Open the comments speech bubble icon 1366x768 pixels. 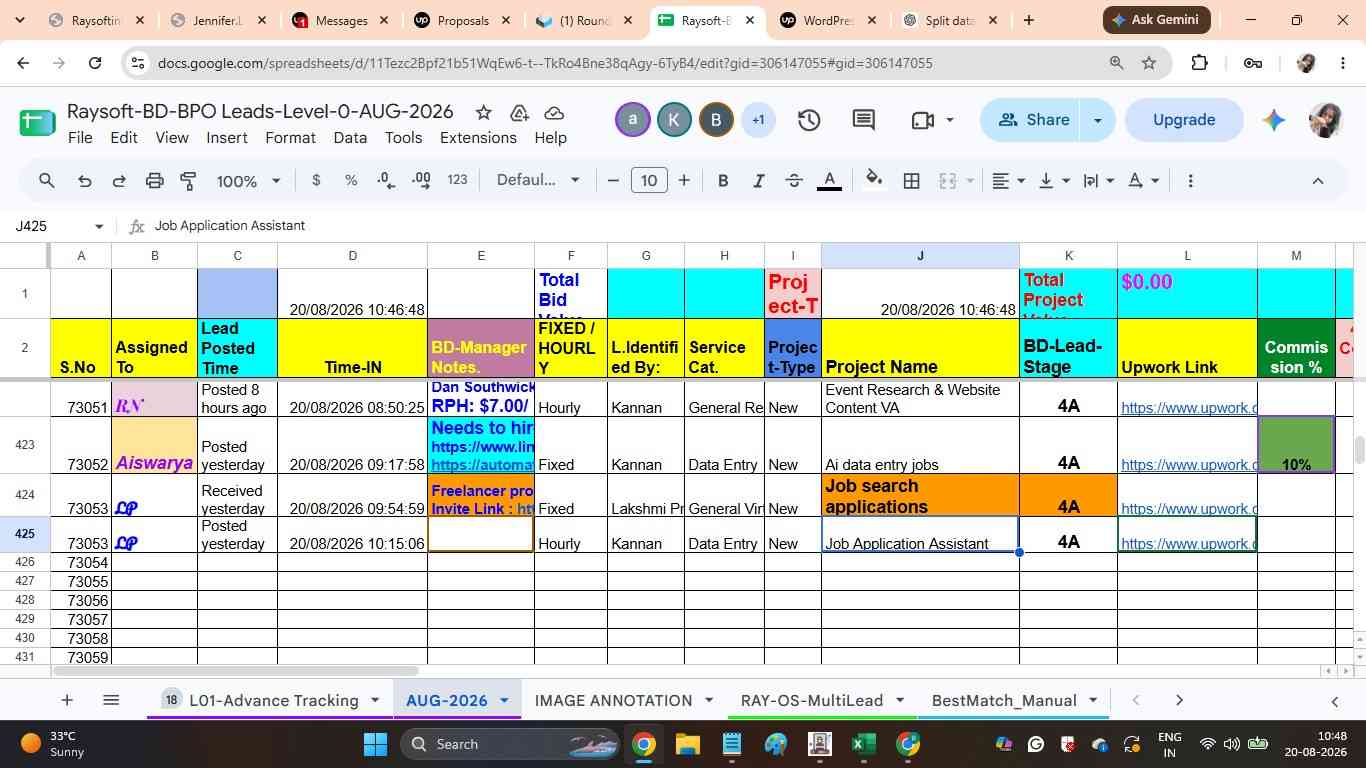pos(864,120)
